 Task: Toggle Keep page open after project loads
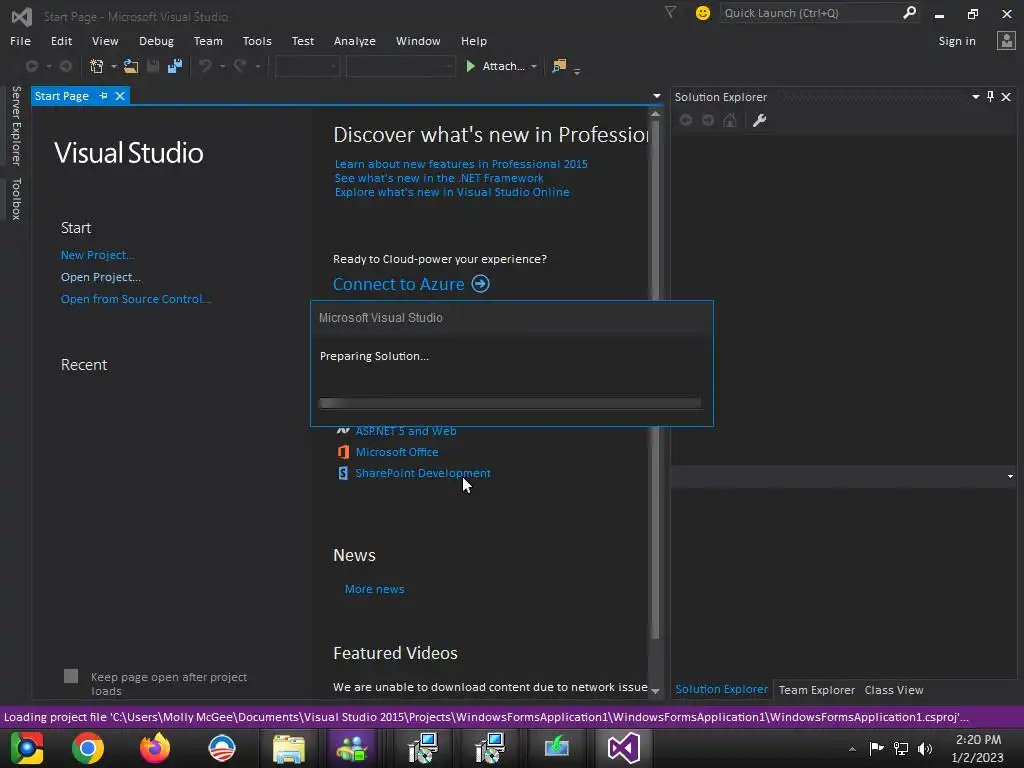pos(71,676)
